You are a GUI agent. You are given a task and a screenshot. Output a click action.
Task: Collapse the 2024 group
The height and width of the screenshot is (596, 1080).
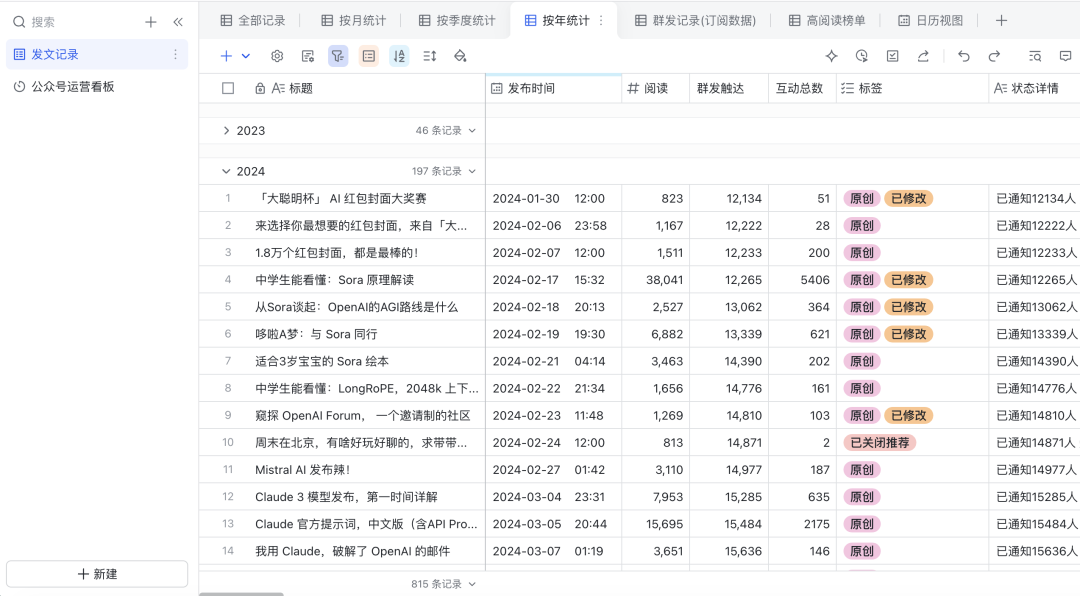(x=226, y=171)
